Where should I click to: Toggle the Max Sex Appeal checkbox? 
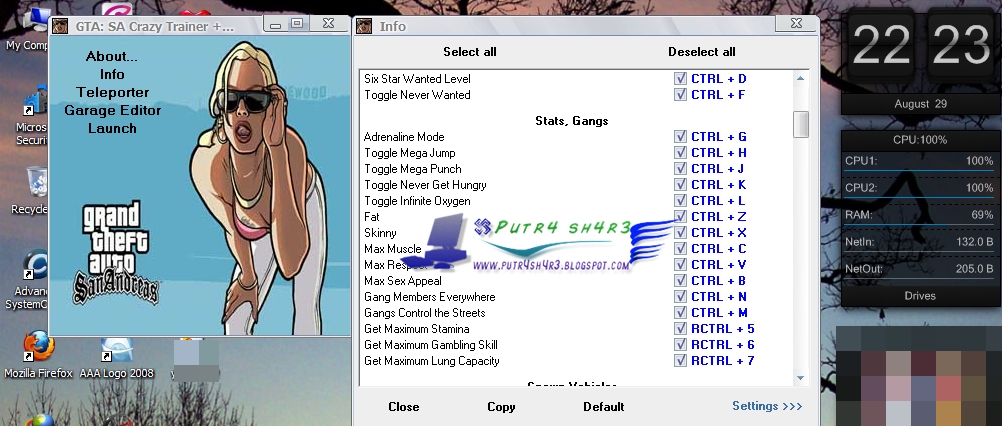[680, 280]
